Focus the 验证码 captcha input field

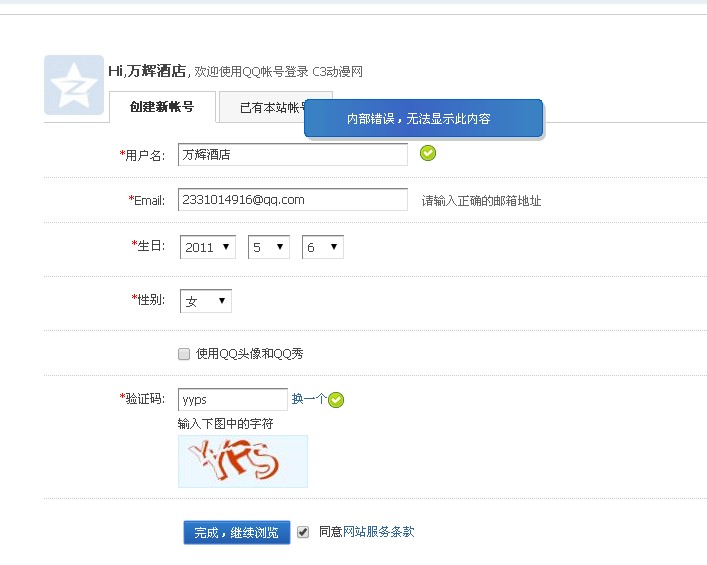233,400
